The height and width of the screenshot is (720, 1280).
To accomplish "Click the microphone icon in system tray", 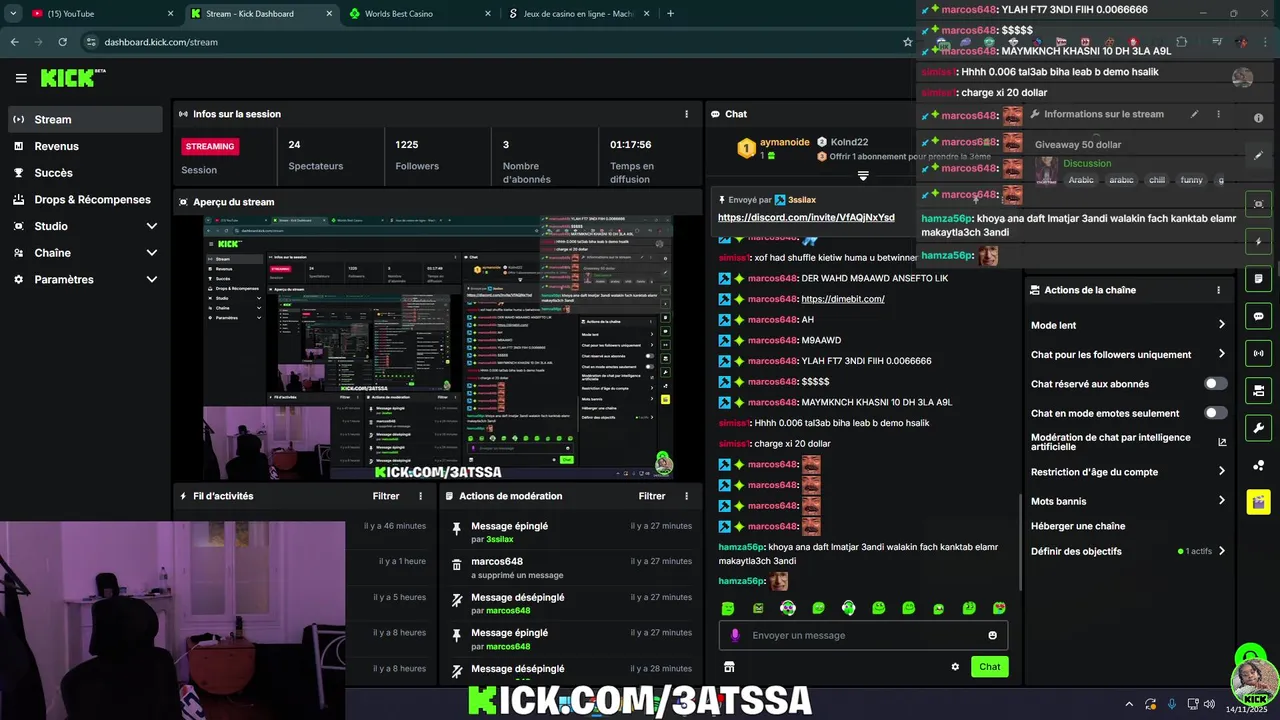I will click(x=1172, y=704).
